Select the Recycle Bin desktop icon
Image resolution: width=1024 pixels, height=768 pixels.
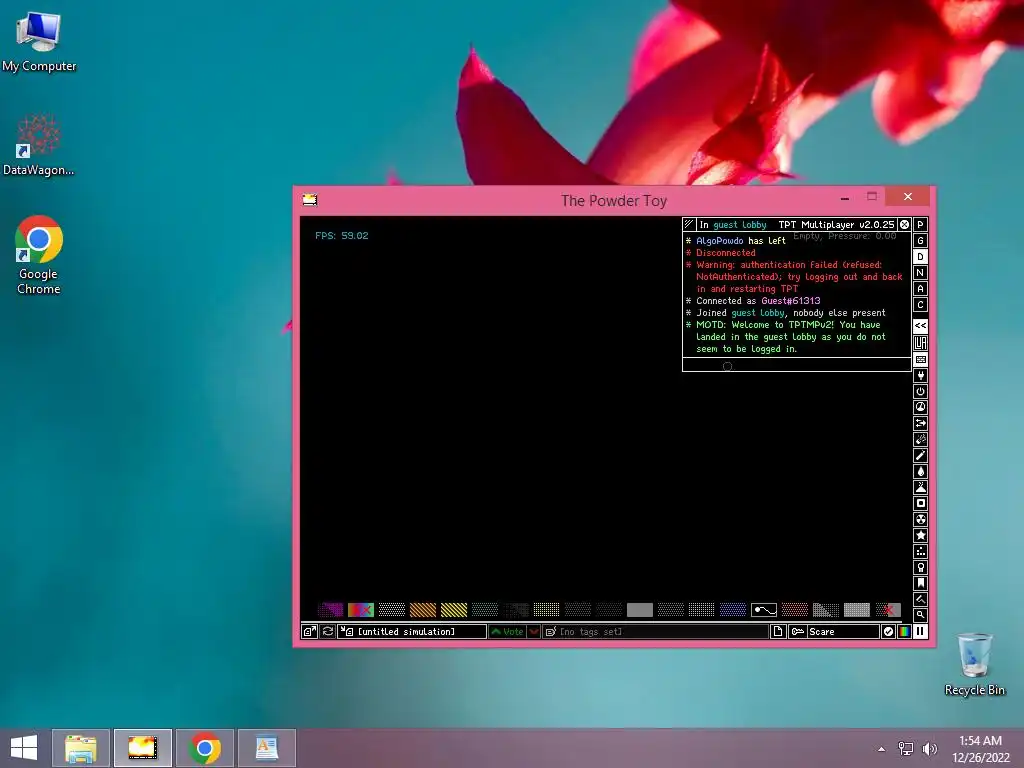(974, 664)
